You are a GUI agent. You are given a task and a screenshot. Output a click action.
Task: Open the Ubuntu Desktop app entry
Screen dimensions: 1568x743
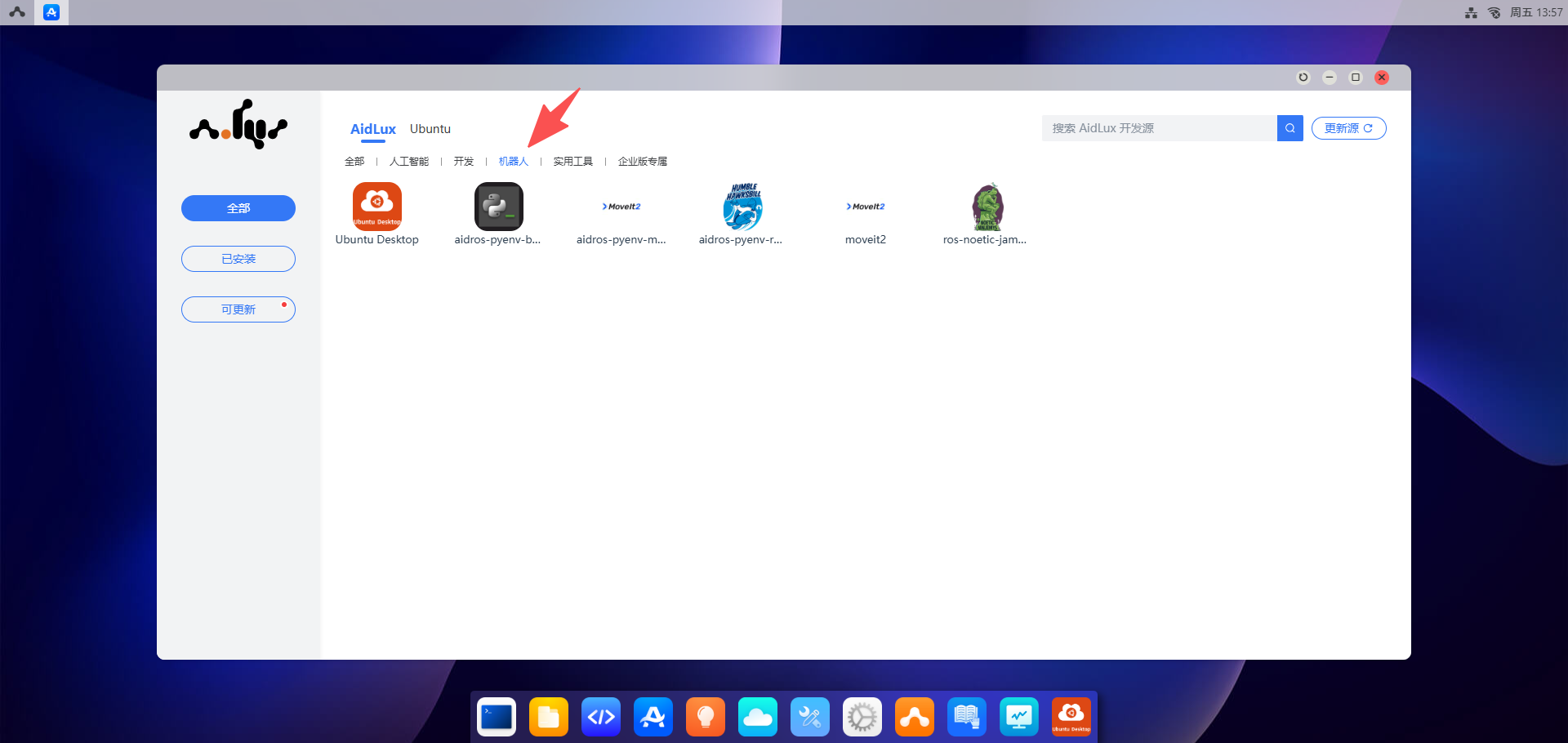376,214
